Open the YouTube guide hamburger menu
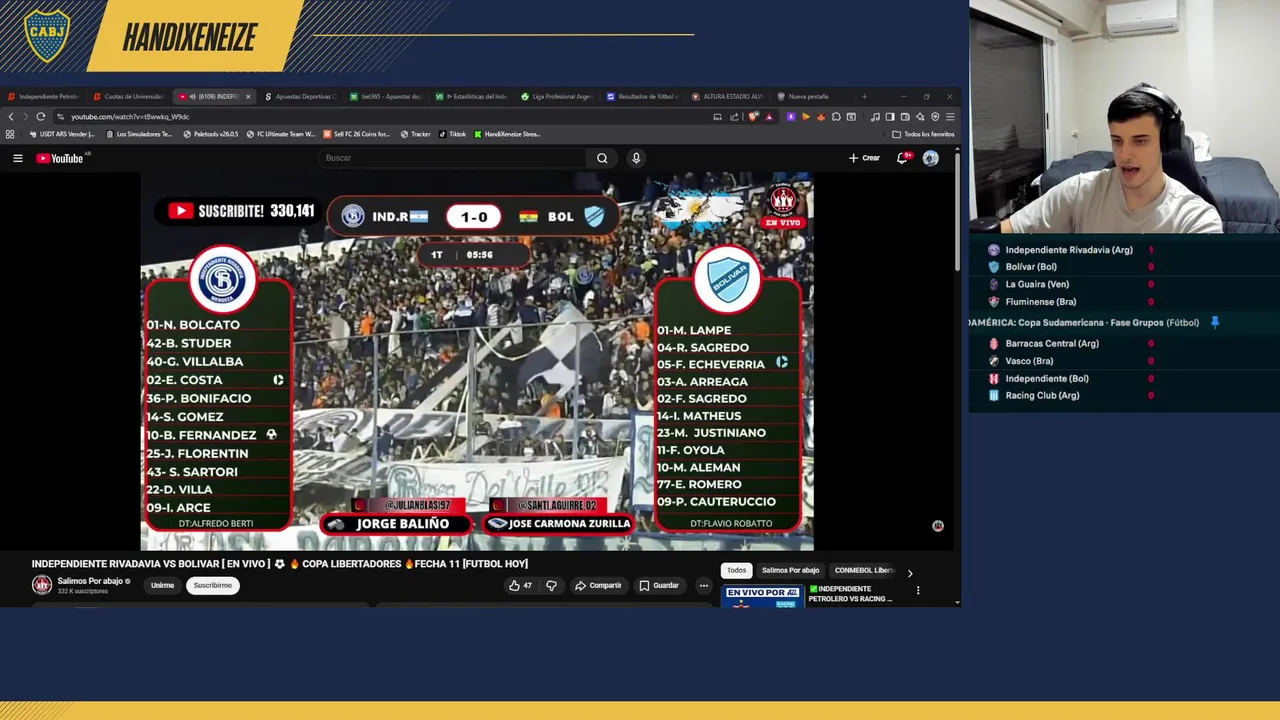The width and height of the screenshot is (1280, 720). pos(17,158)
